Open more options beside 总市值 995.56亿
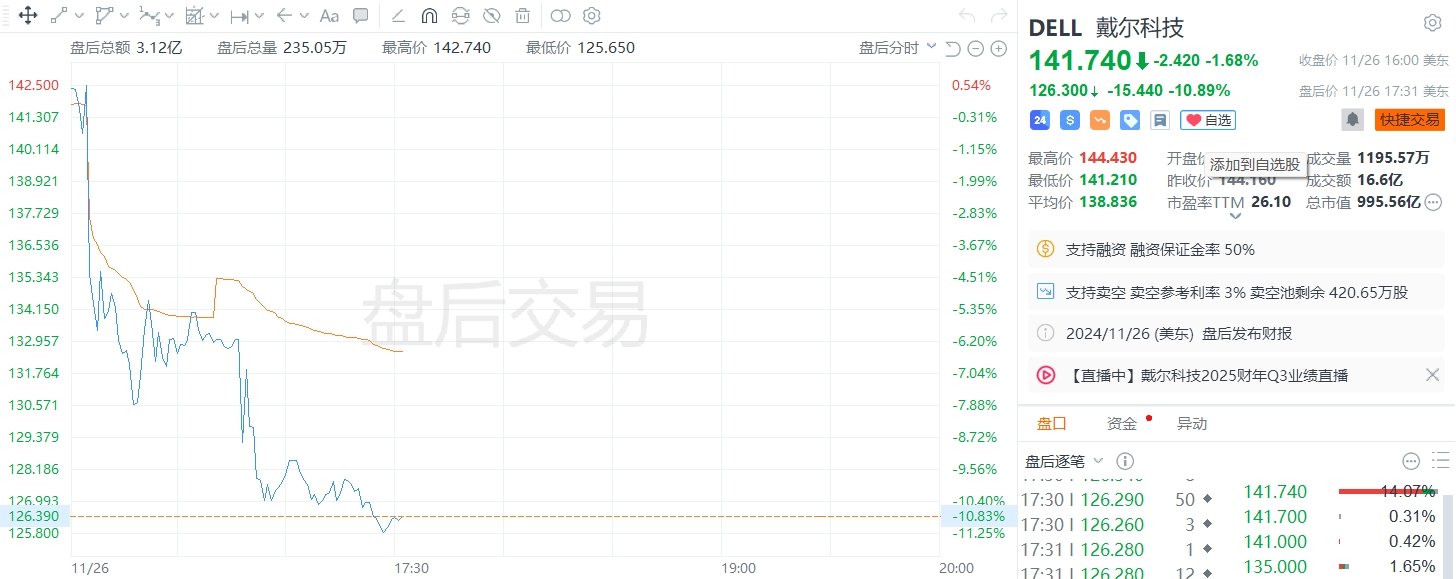 click(x=1433, y=202)
